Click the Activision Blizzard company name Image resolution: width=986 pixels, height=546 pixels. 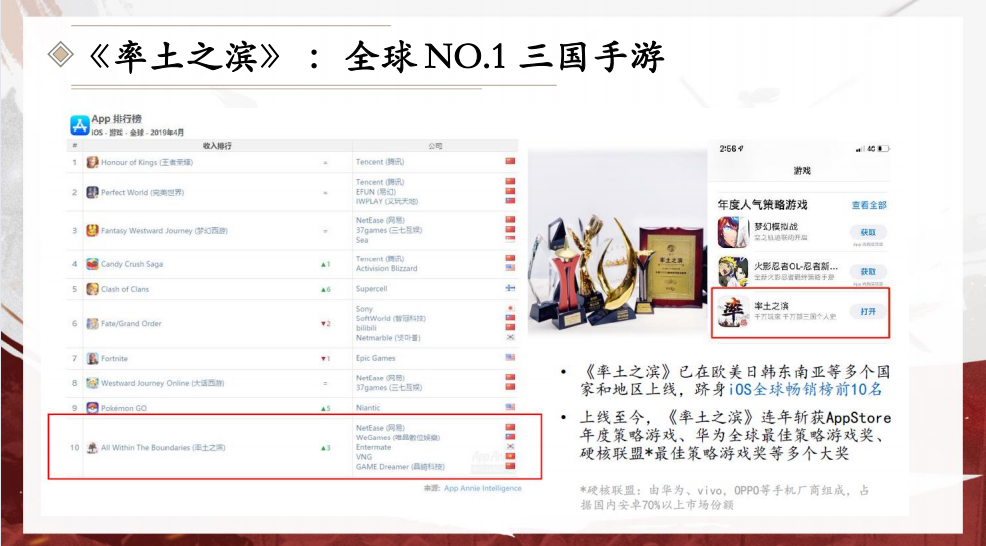(x=387, y=268)
